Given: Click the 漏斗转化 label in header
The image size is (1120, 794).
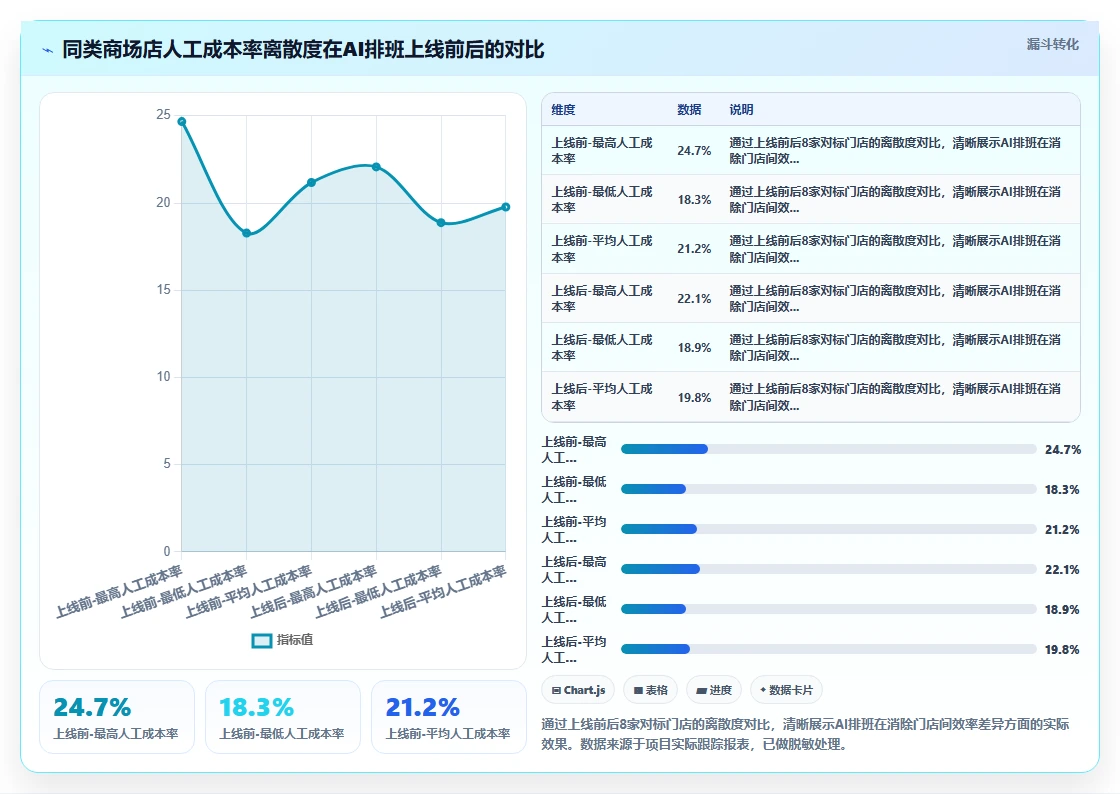Looking at the screenshot, I should [1052, 44].
